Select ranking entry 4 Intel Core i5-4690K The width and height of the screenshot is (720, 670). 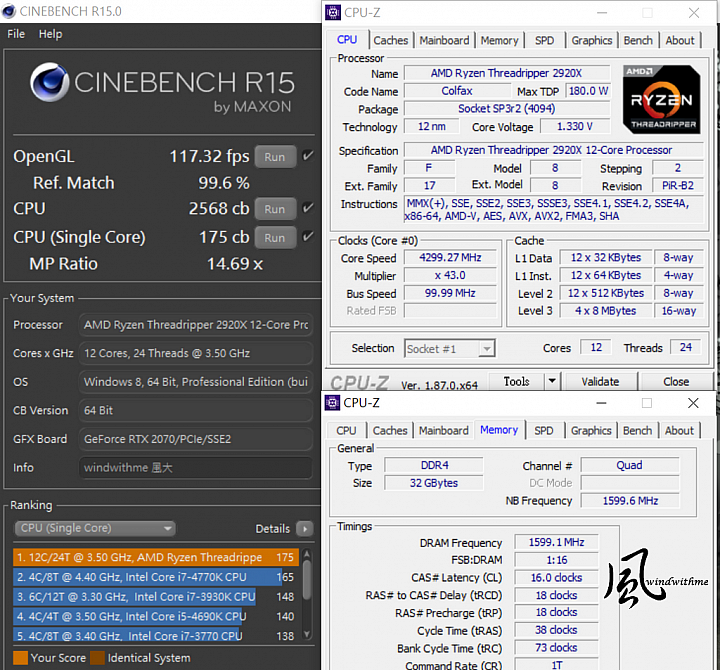[156, 617]
